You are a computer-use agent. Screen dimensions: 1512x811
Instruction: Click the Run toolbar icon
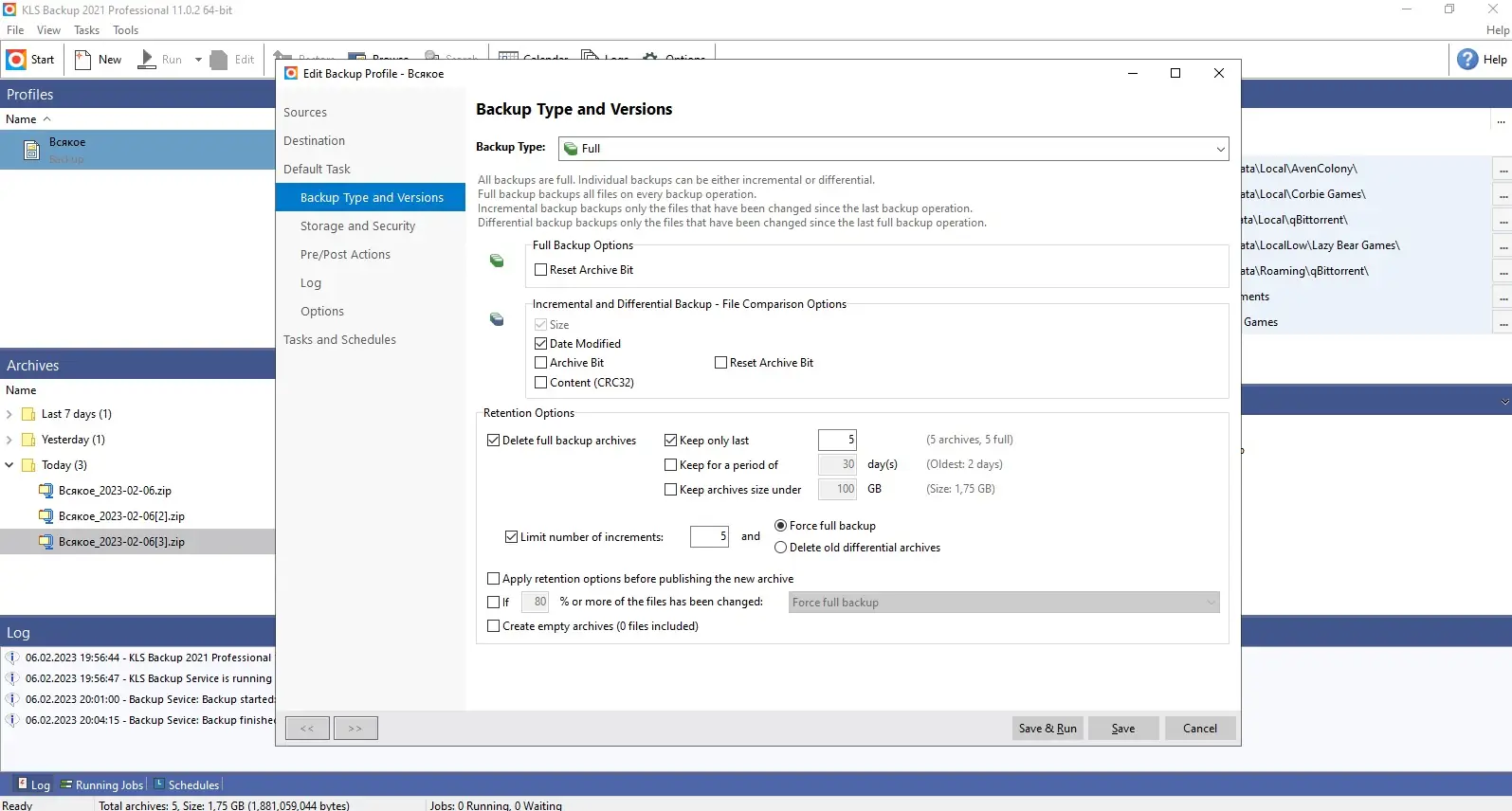[147, 60]
